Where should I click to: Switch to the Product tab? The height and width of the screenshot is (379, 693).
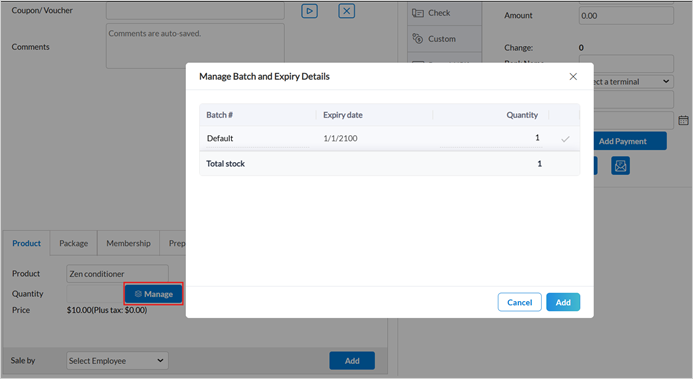(x=27, y=243)
